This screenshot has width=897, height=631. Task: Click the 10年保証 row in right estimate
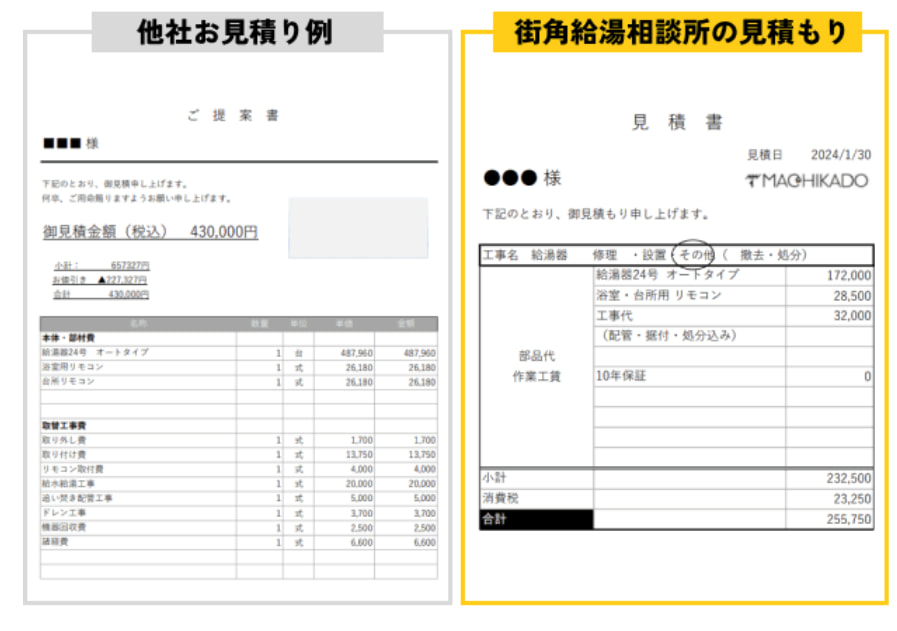tap(732, 377)
